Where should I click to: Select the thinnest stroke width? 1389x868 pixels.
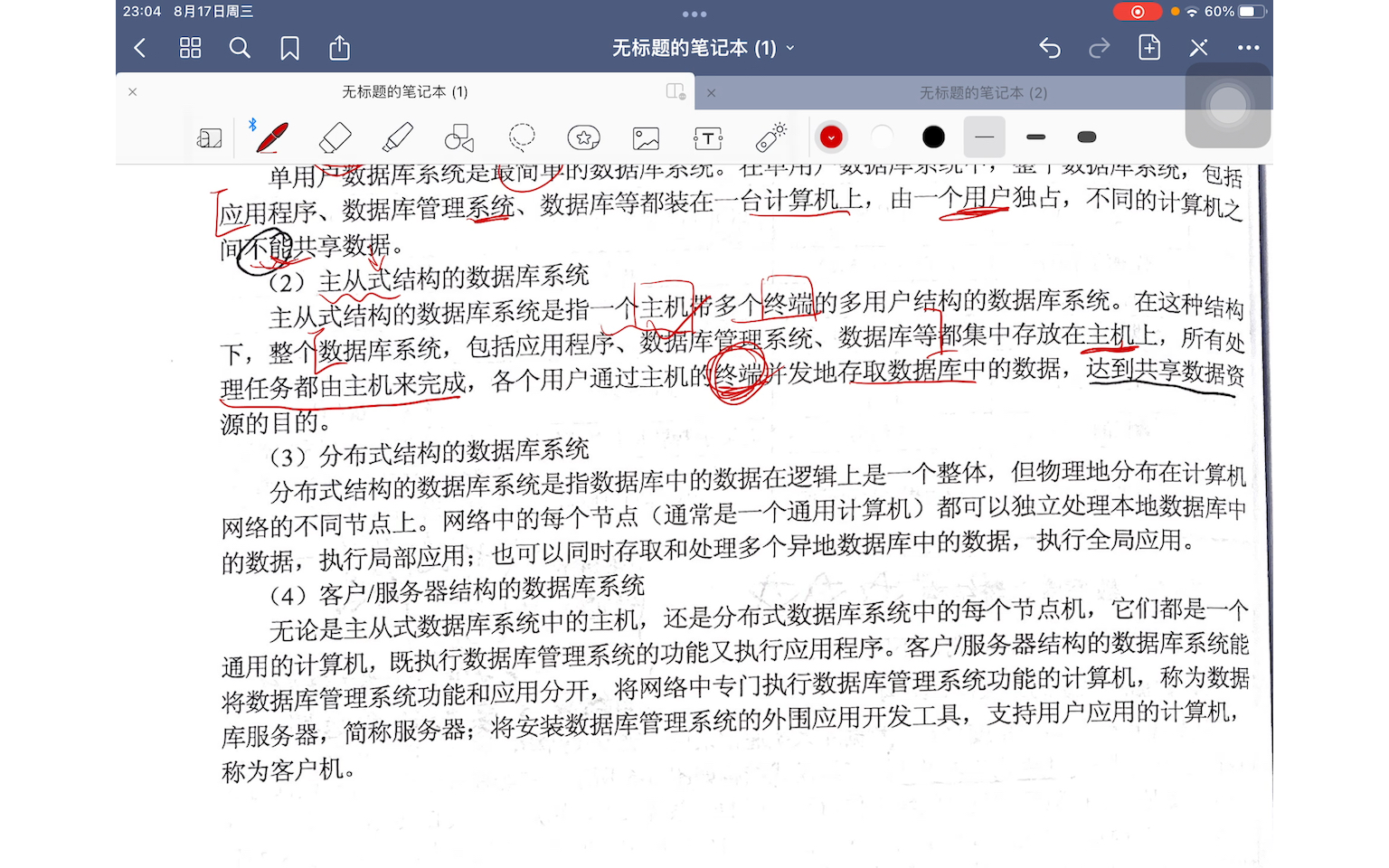click(x=985, y=137)
